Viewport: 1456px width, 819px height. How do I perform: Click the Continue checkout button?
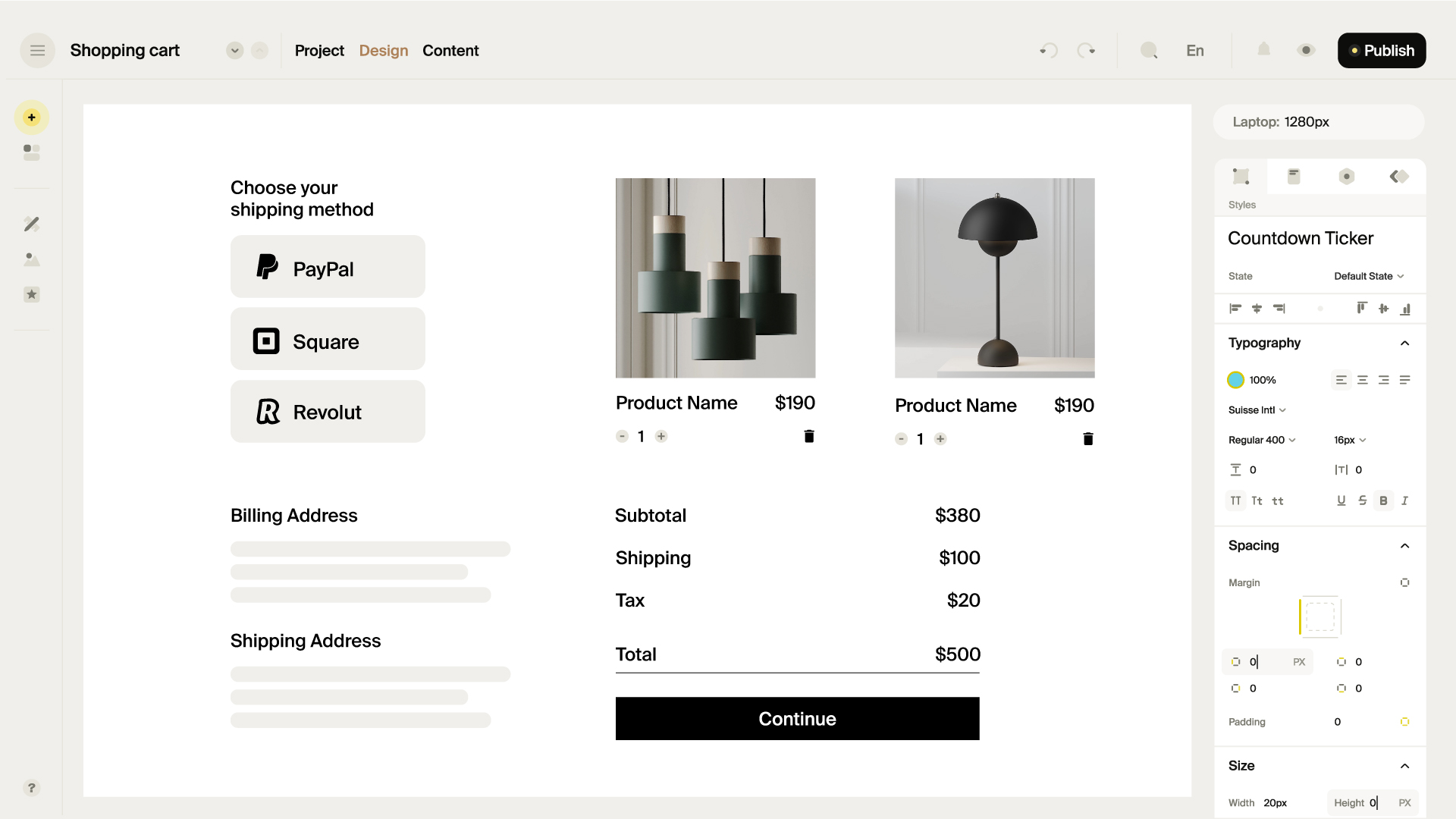[797, 718]
